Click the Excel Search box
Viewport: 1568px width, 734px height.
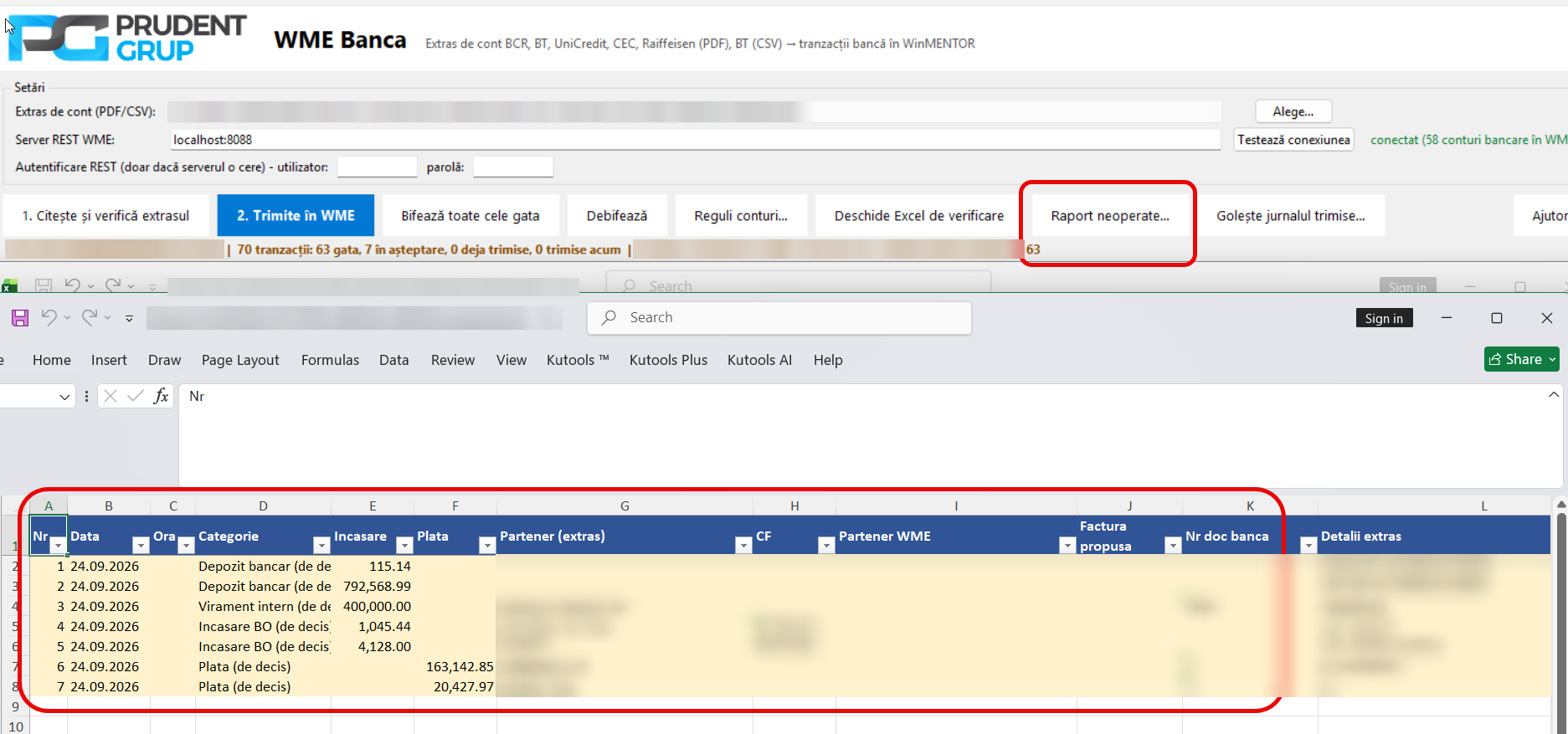tap(779, 318)
